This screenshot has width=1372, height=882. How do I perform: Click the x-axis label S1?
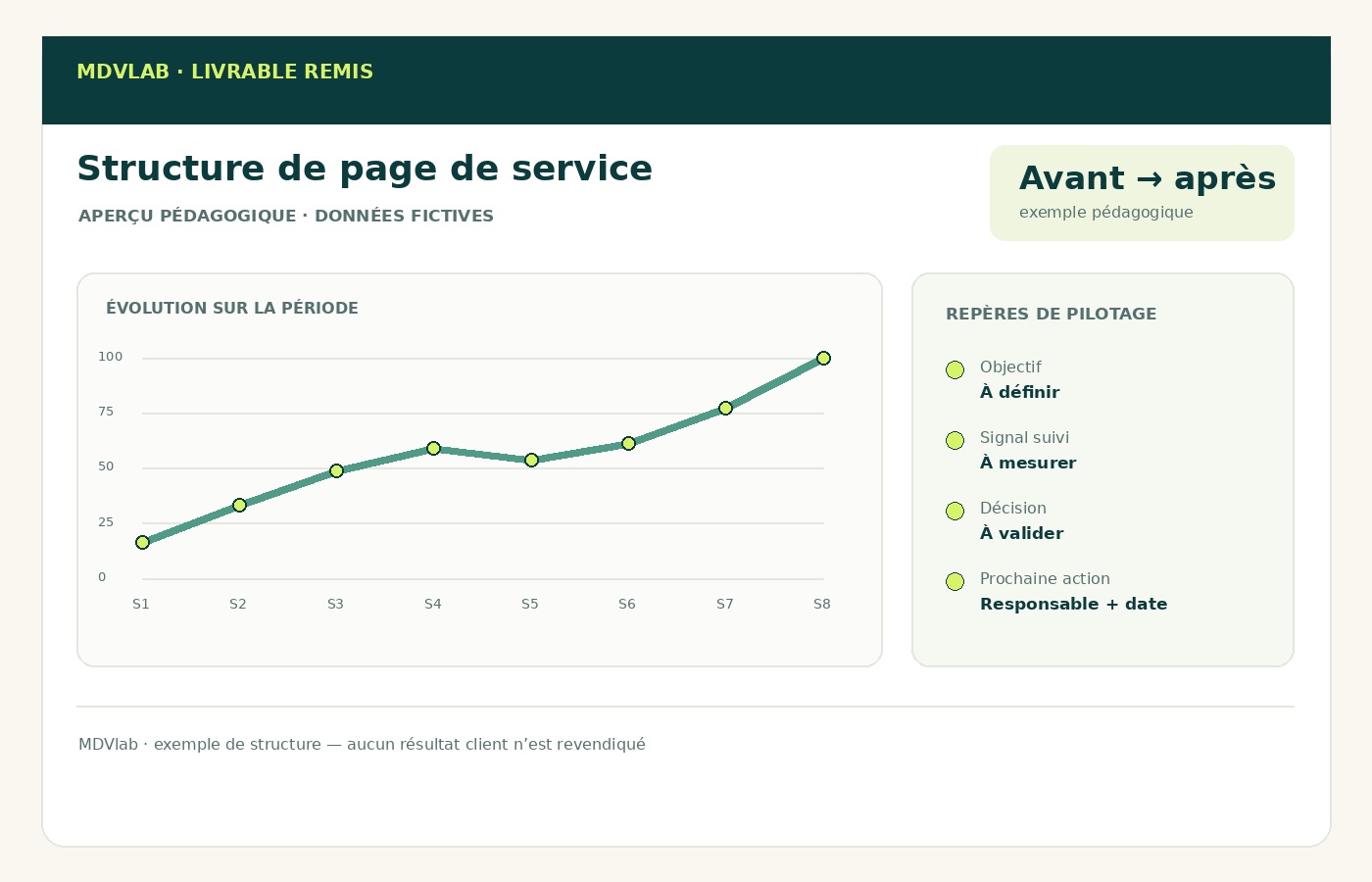(x=141, y=604)
